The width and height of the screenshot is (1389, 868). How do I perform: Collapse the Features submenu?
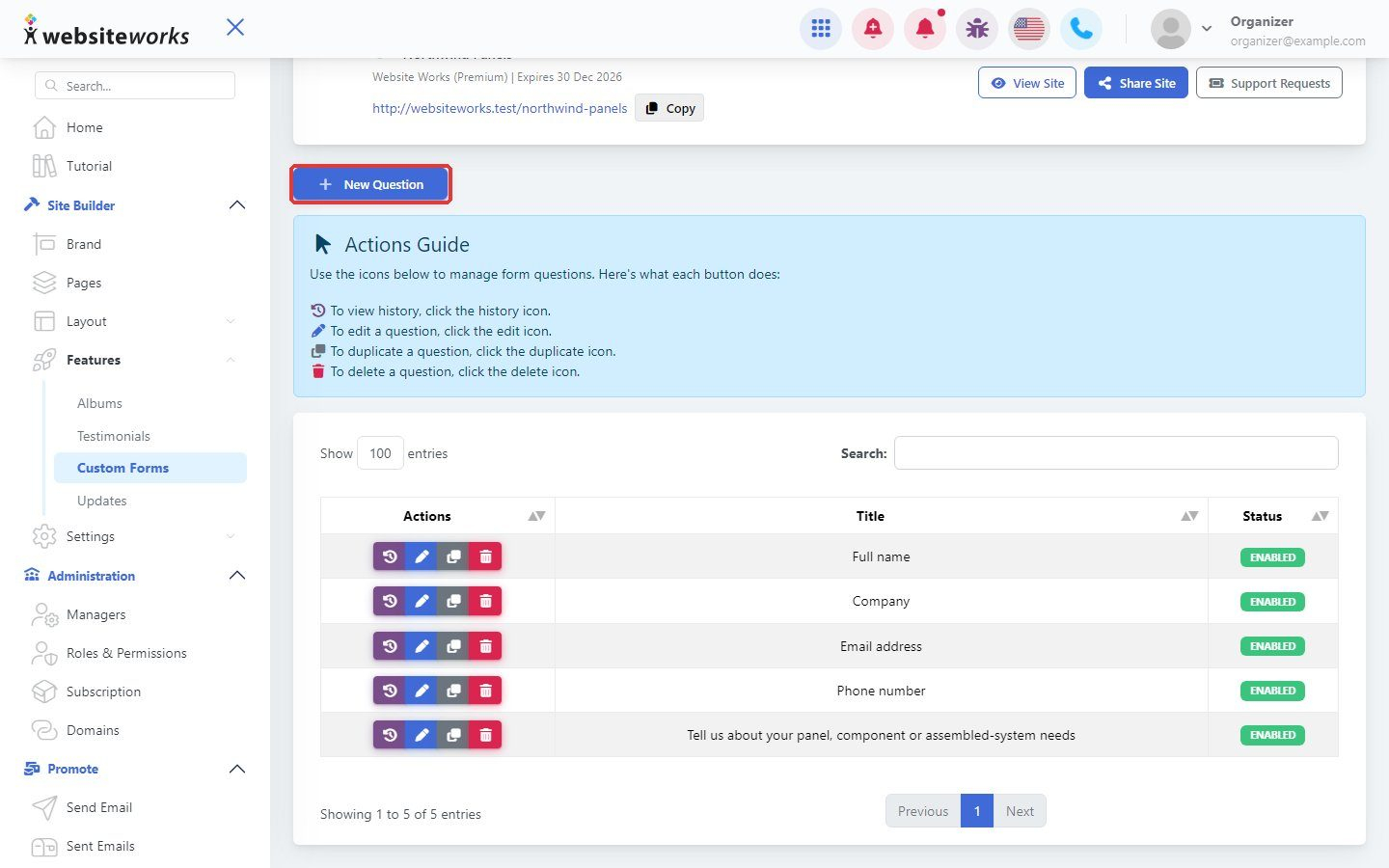coord(231,360)
